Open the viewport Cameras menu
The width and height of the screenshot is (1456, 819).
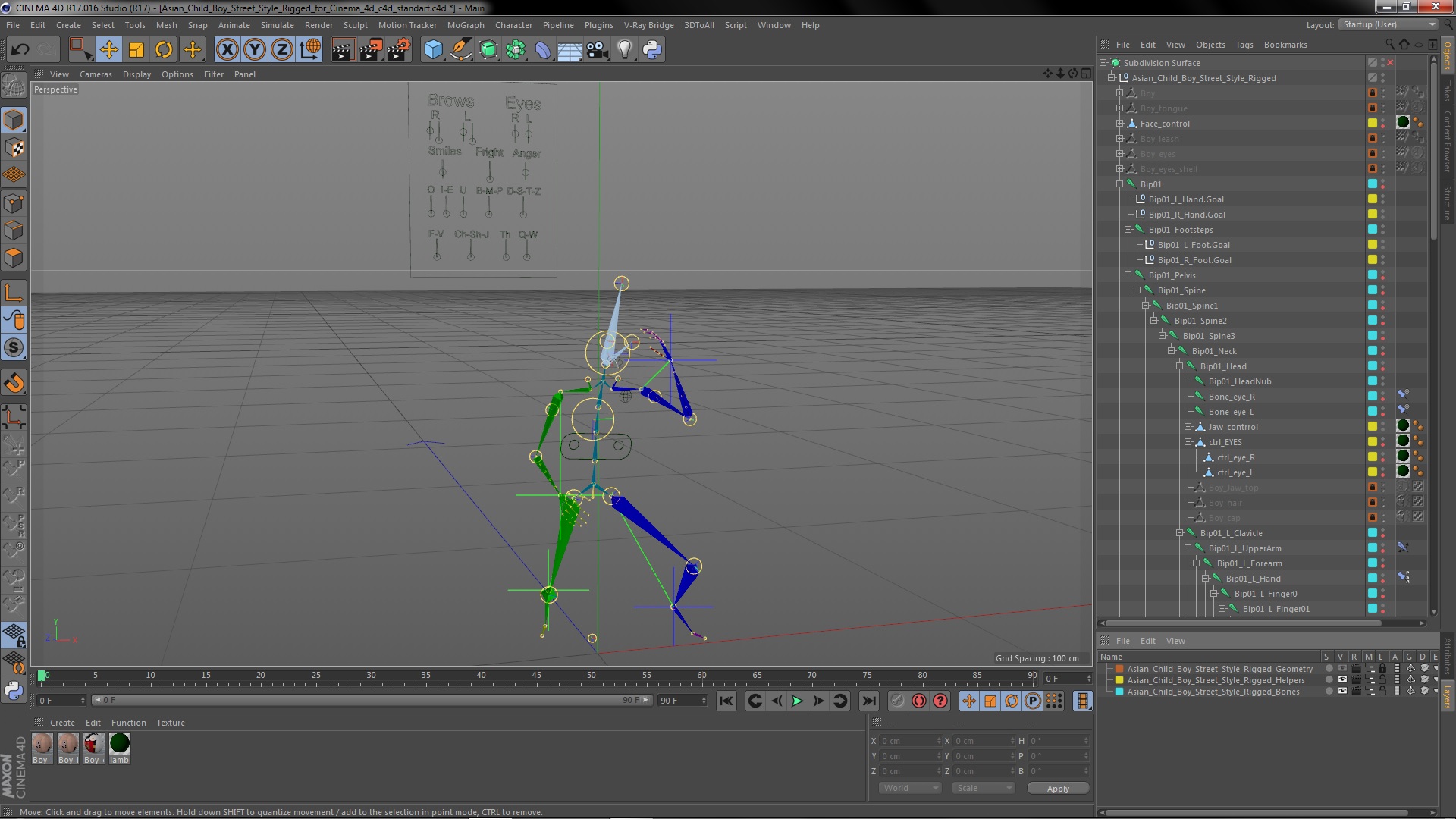(x=96, y=74)
